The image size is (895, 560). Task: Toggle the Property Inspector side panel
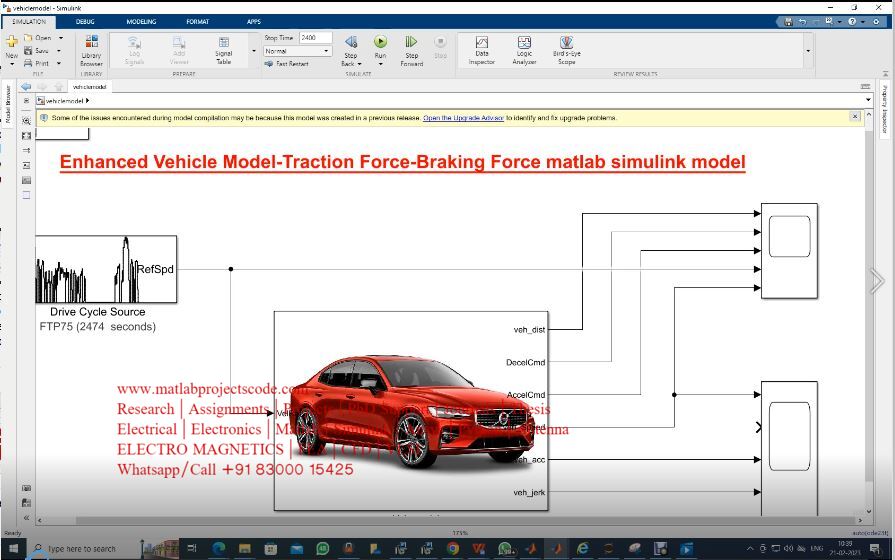coord(884,108)
